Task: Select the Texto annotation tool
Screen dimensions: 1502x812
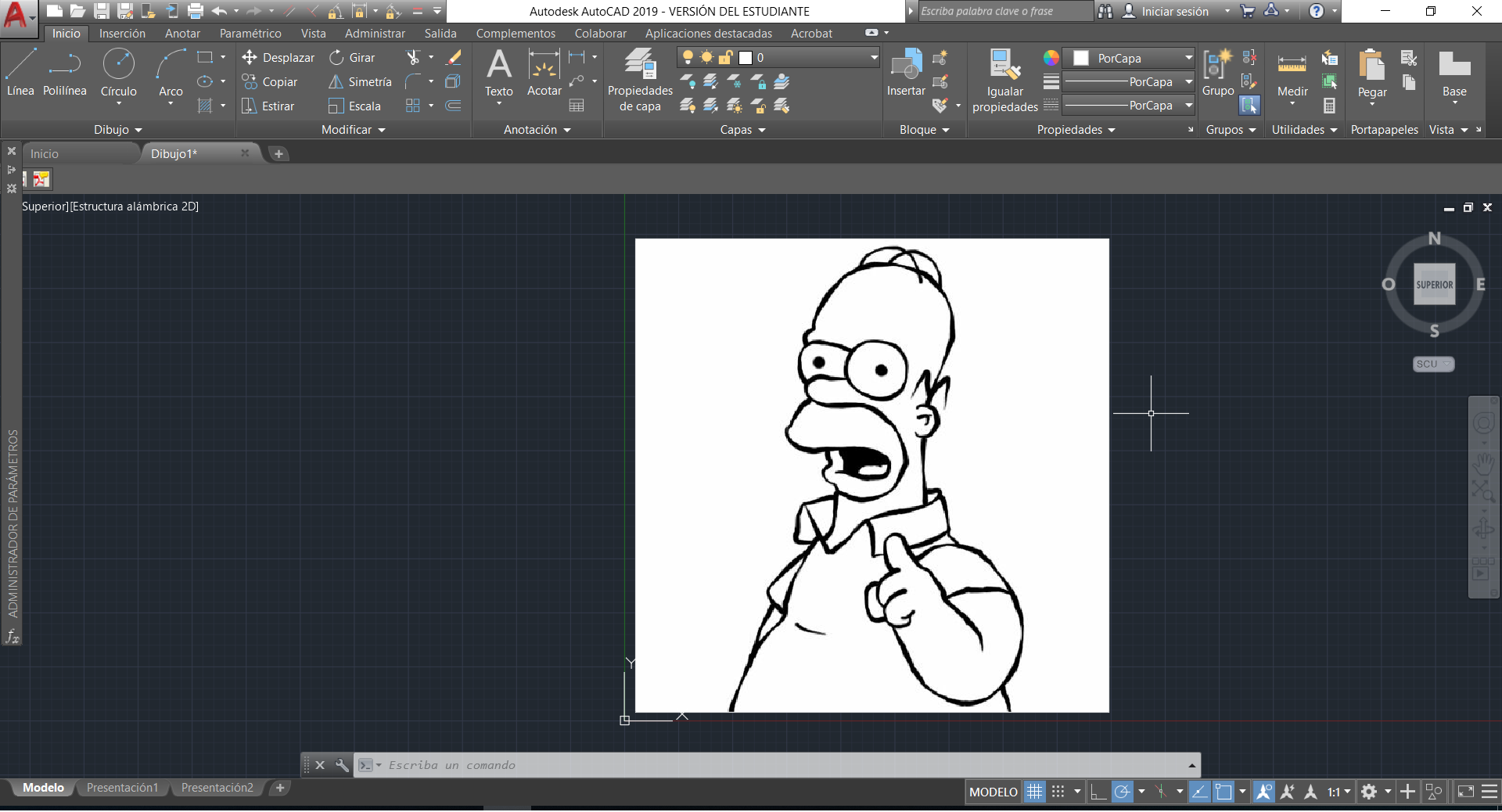Action: [x=499, y=73]
